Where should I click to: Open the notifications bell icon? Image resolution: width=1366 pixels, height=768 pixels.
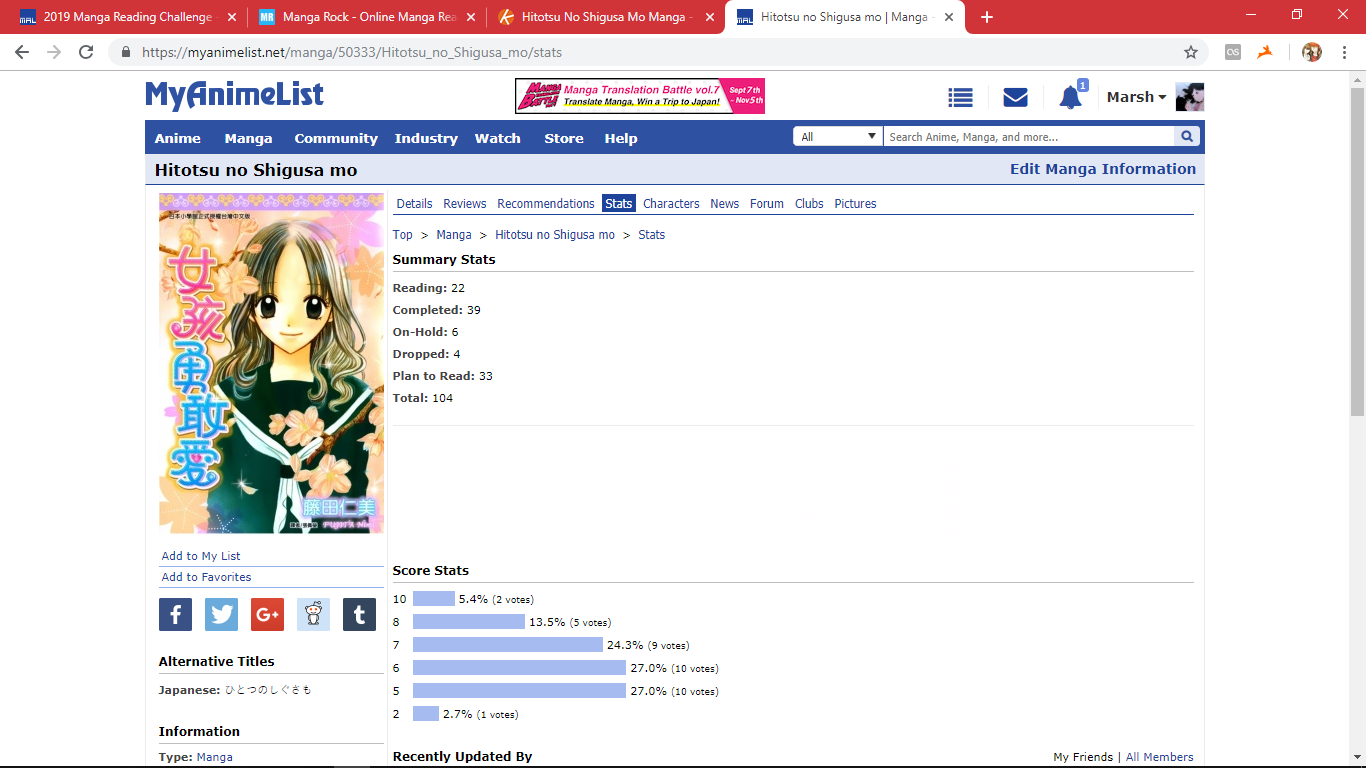[1070, 97]
